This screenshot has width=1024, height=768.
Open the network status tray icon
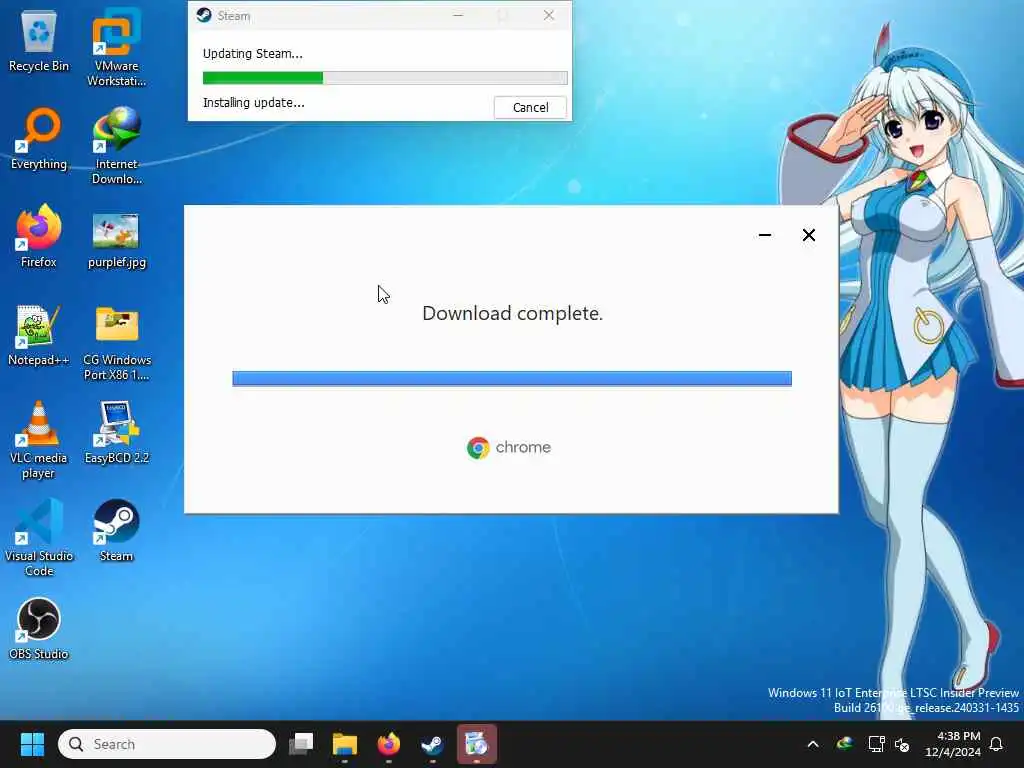[x=876, y=744]
